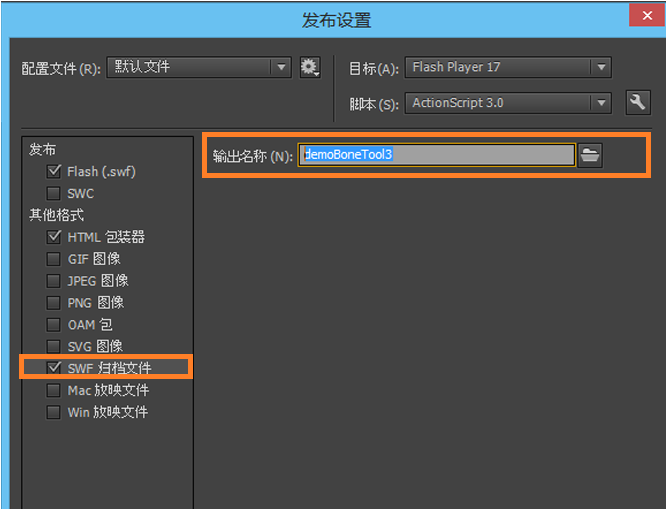Select the Win 放映文件 label
The width and height of the screenshot is (667, 510).
[108, 412]
